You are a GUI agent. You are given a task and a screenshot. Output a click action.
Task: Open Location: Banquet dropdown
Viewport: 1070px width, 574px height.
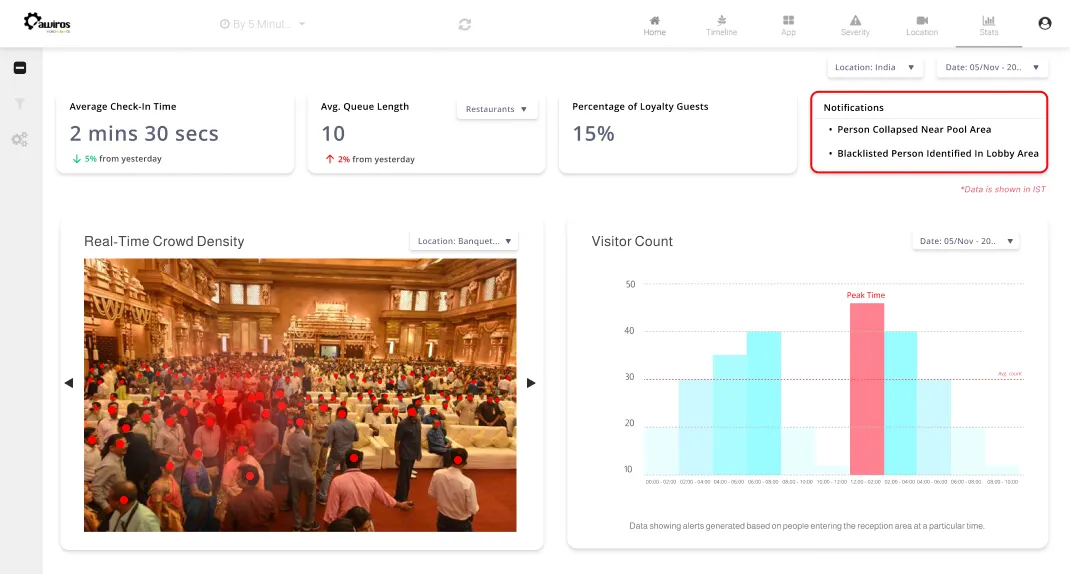pos(464,241)
